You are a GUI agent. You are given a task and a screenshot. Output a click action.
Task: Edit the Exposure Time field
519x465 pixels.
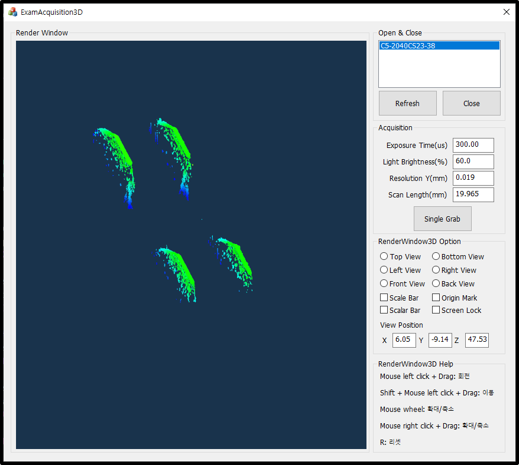pyautogui.click(x=473, y=145)
